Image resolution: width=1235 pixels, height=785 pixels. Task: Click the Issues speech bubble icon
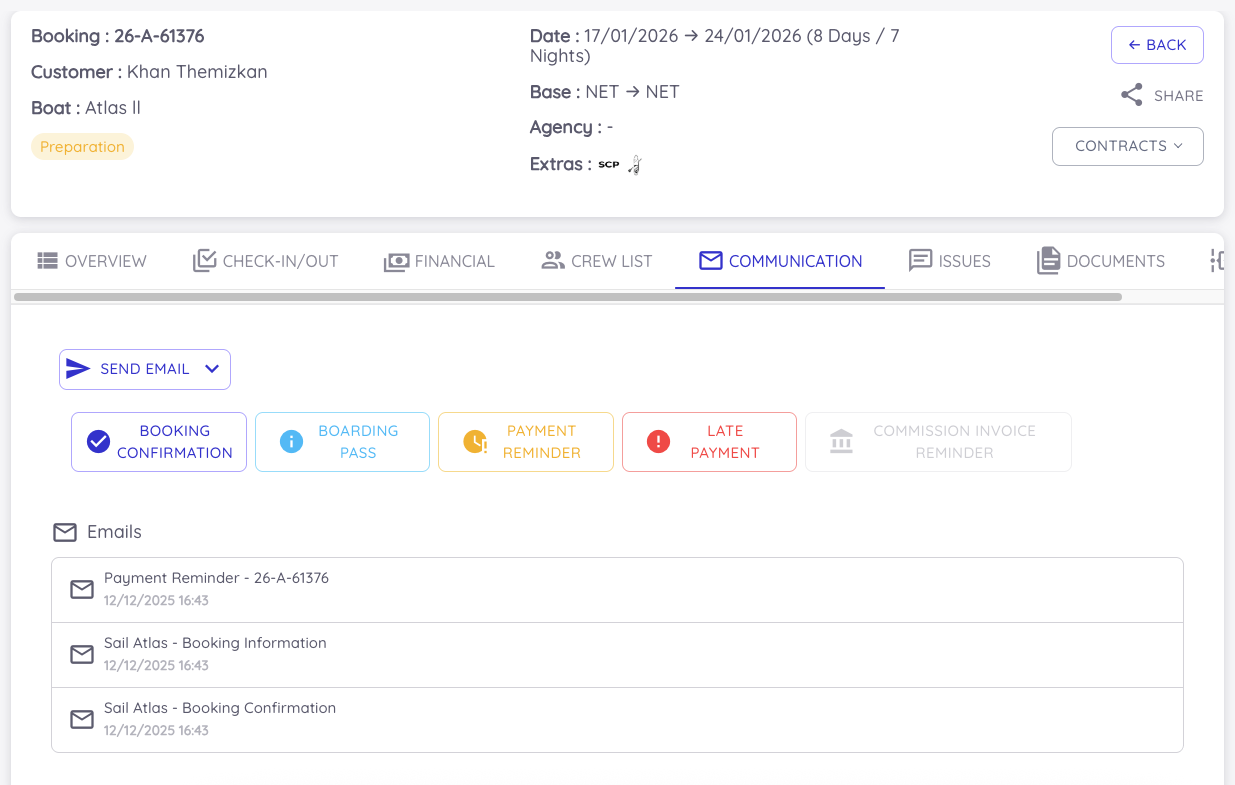click(x=920, y=261)
